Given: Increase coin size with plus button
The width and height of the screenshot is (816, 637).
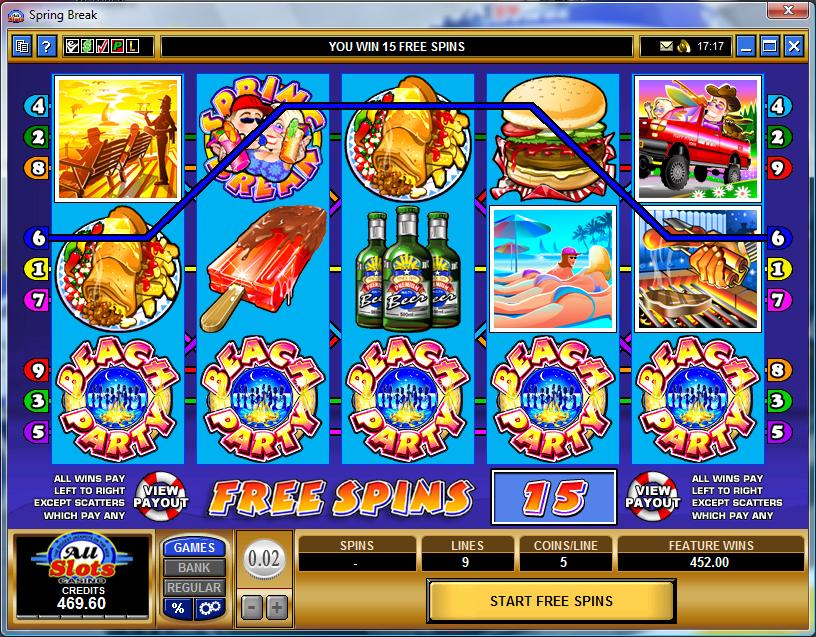Looking at the screenshot, I should pos(276,607).
